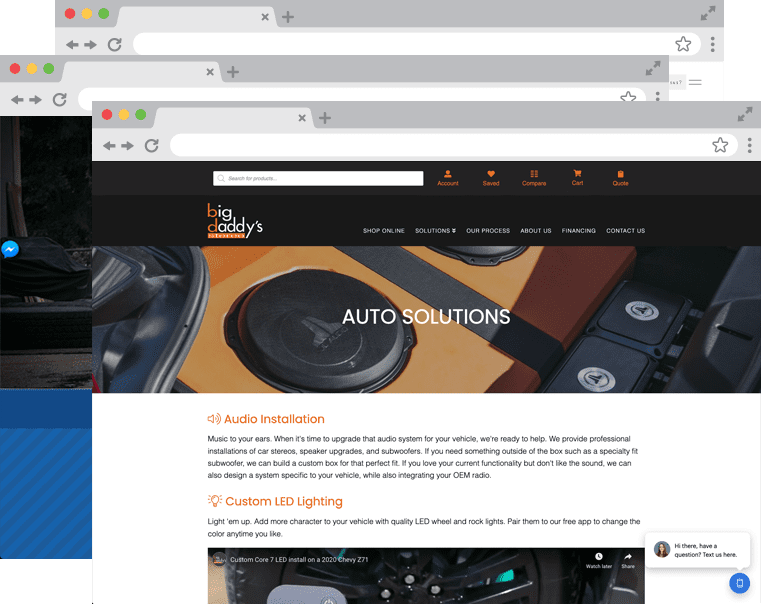761x604 pixels.
Task: Go to Our Process page
Action: click(x=488, y=231)
